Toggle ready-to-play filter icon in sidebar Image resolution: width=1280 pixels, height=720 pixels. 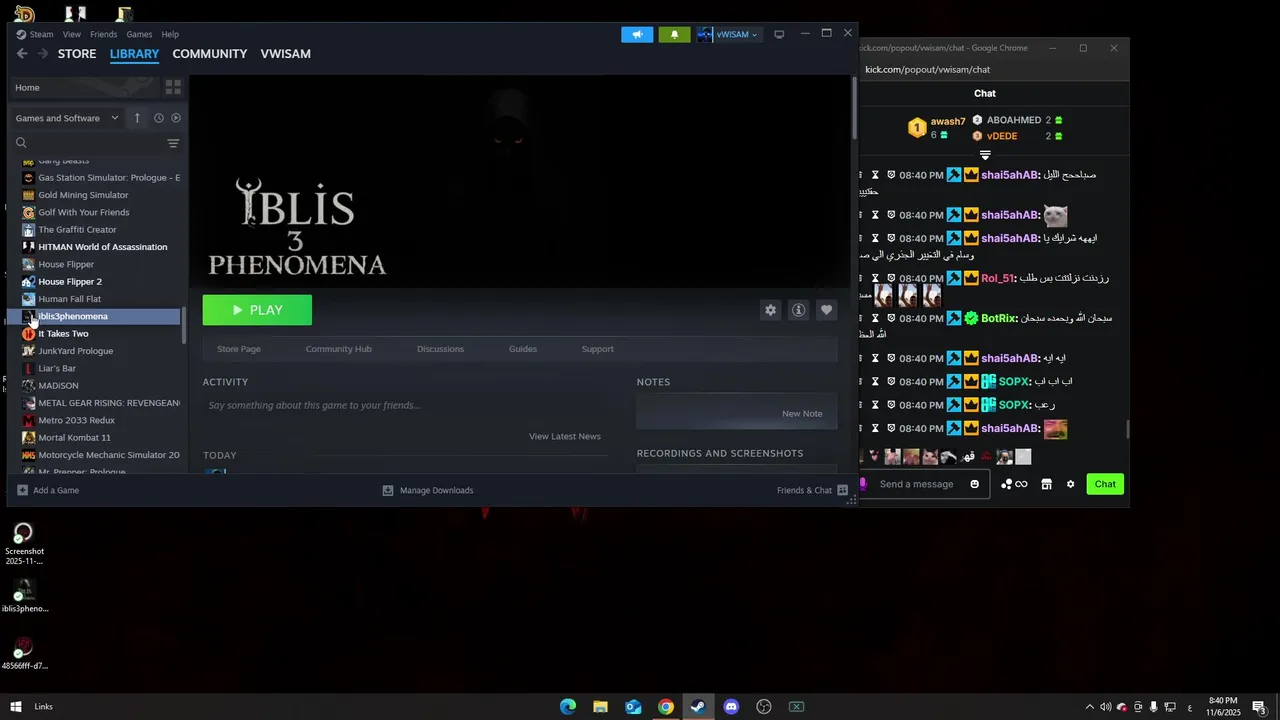pyautogui.click(x=176, y=118)
